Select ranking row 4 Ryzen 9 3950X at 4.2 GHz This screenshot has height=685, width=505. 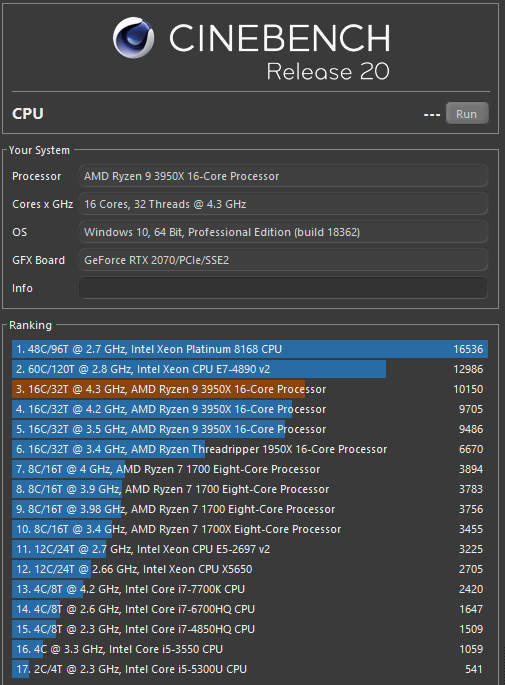250,409
